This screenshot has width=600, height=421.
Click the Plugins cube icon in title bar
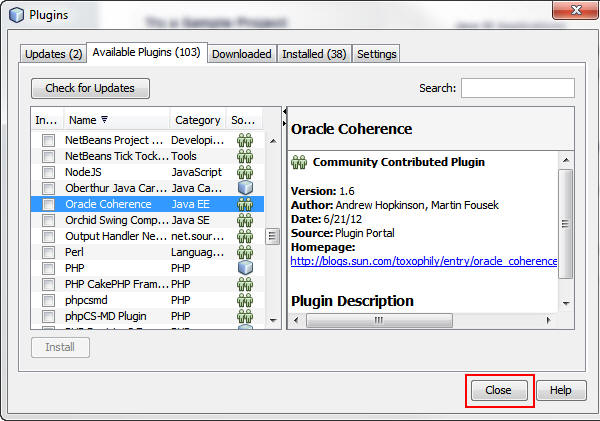(16, 15)
